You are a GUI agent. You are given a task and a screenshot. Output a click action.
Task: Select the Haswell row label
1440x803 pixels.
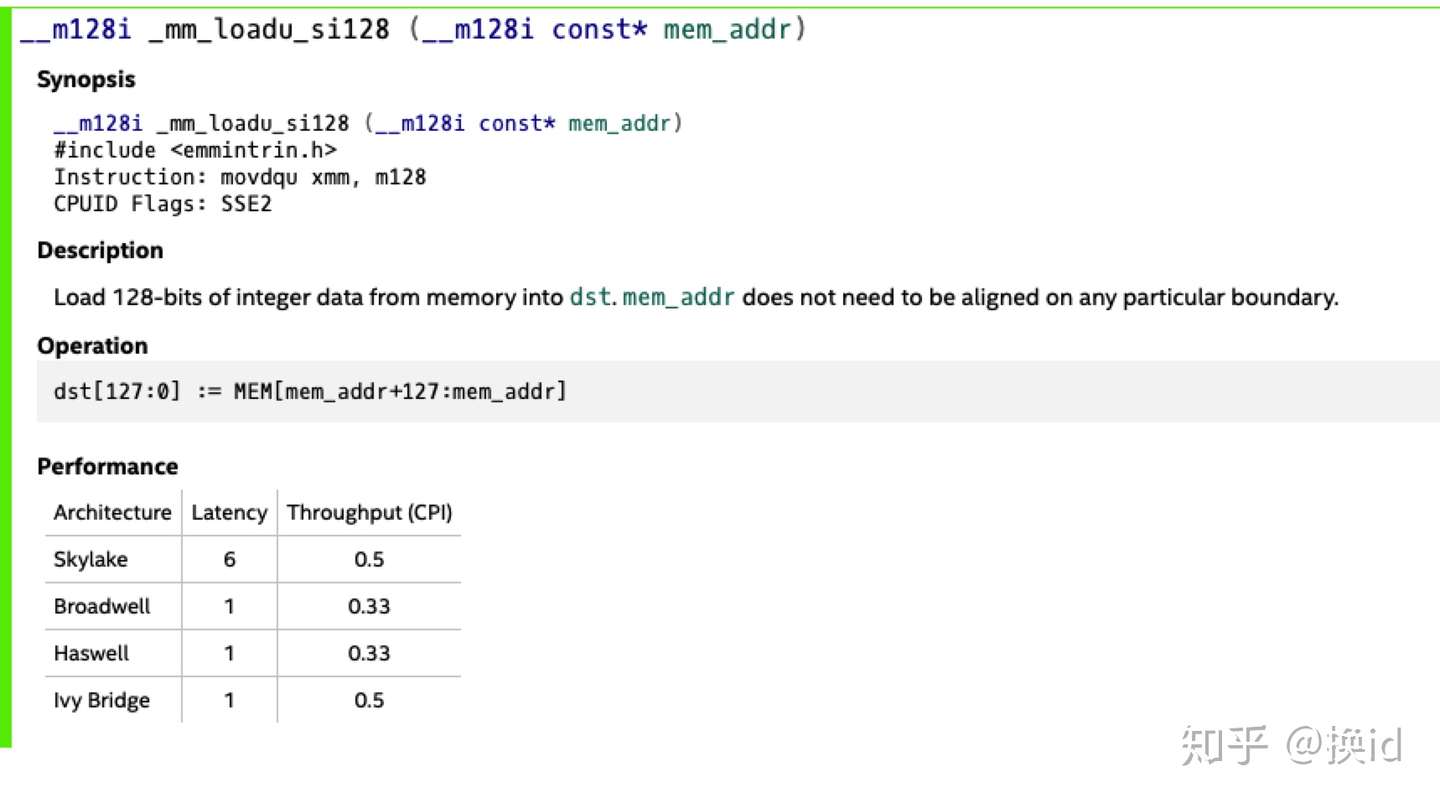[x=92, y=654]
